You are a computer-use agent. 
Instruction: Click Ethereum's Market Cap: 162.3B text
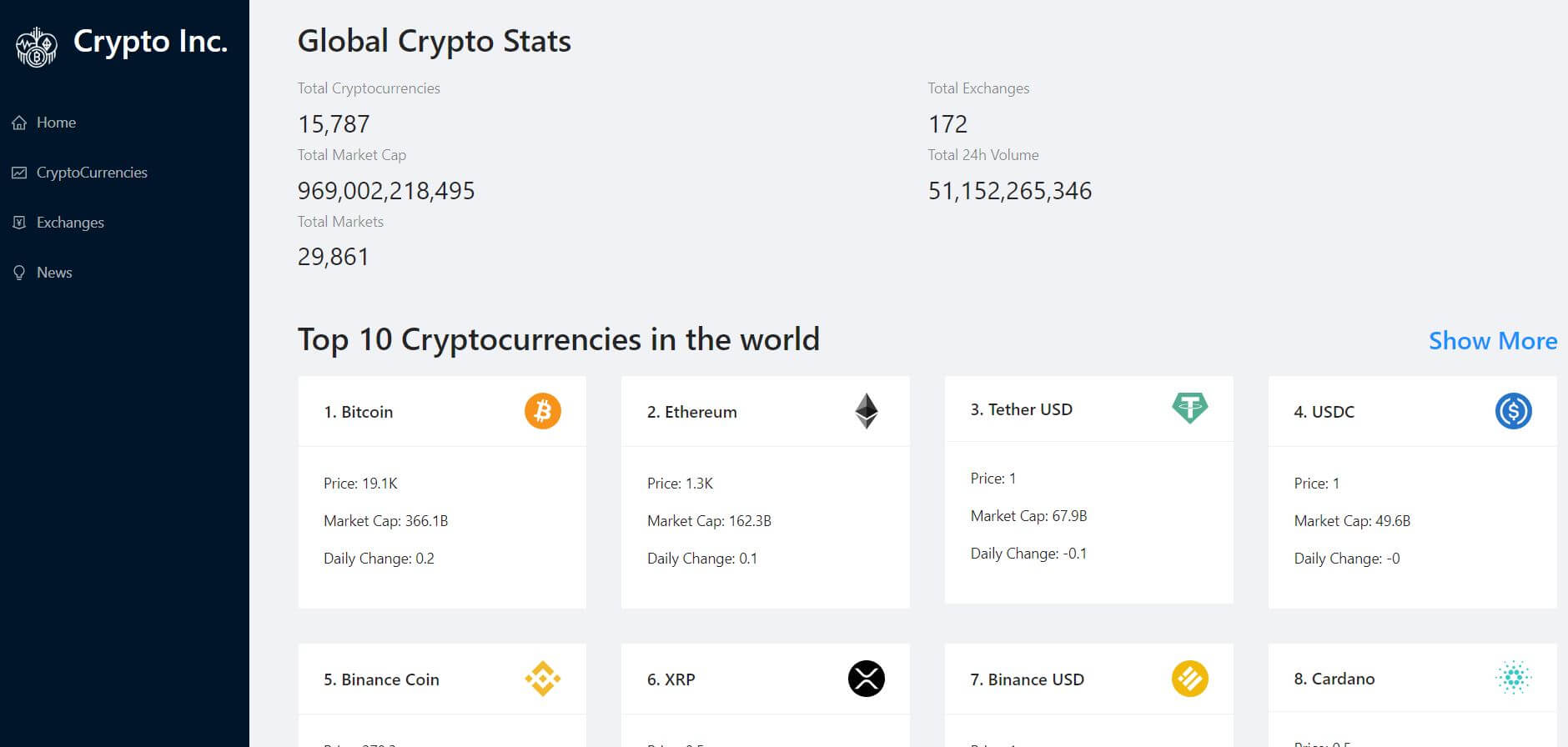[709, 521]
